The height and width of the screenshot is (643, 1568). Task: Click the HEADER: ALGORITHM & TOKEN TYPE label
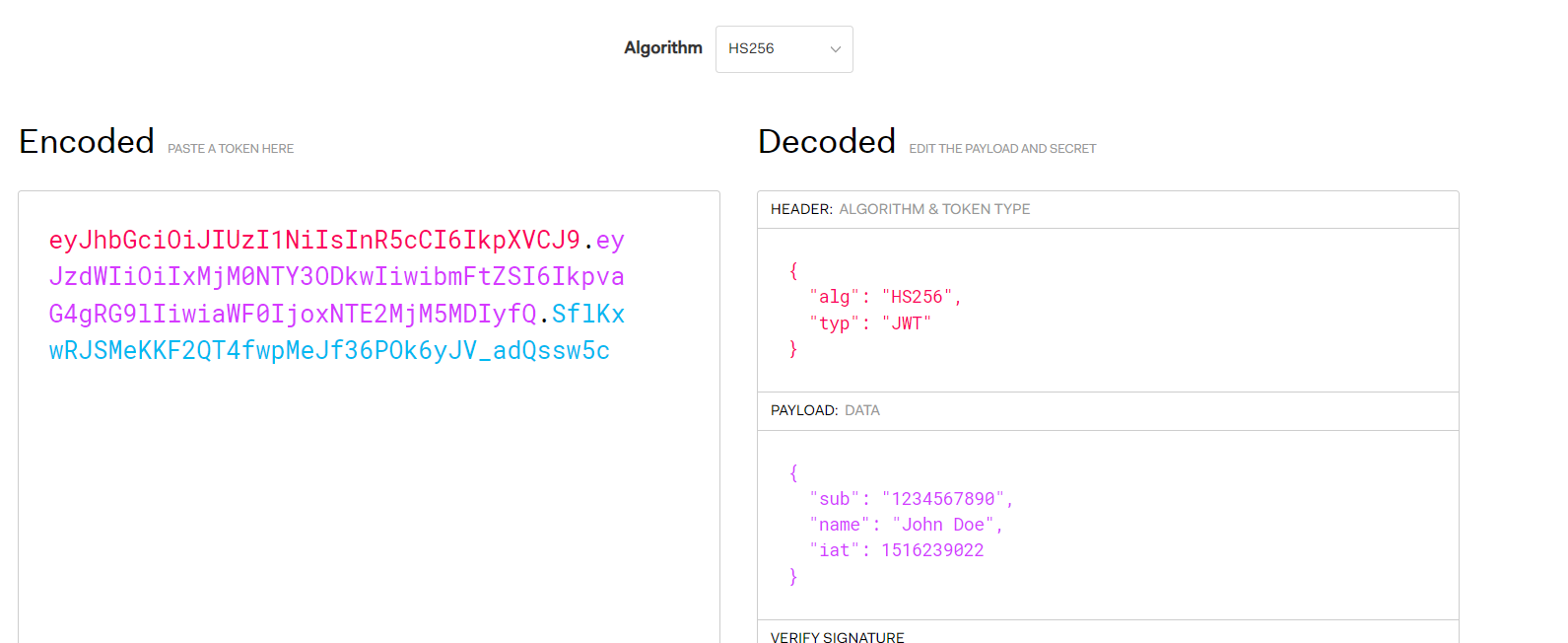click(x=900, y=209)
